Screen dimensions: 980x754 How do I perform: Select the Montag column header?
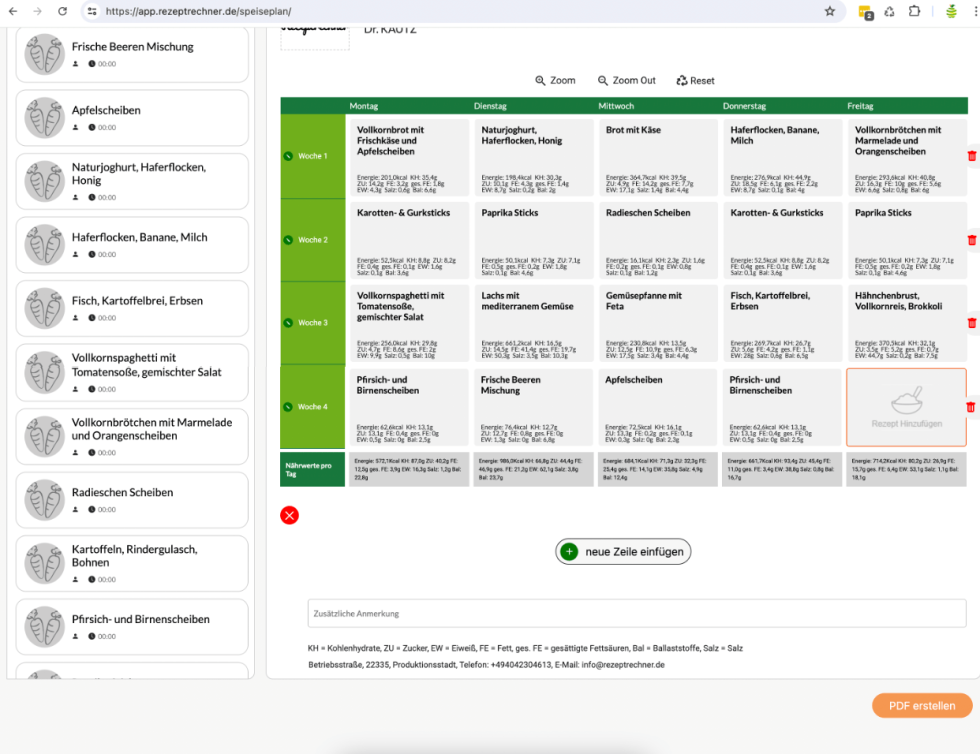coord(364,106)
